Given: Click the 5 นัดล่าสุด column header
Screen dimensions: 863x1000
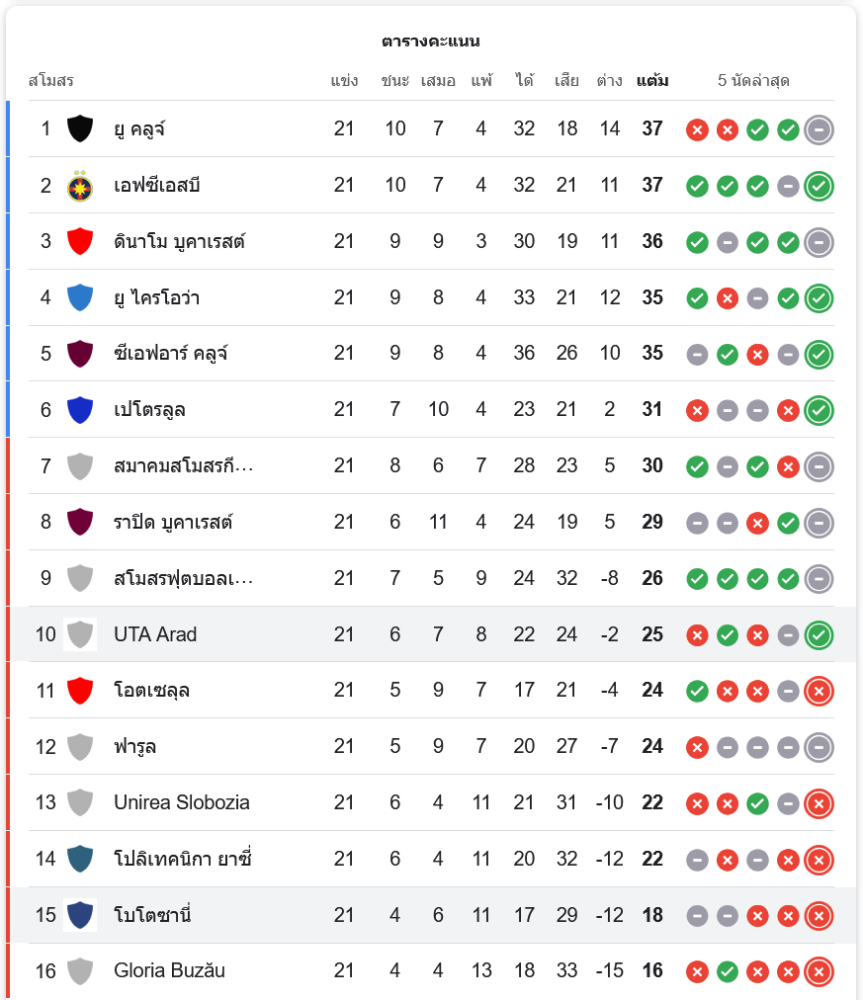Looking at the screenshot, I should point(753,81).
